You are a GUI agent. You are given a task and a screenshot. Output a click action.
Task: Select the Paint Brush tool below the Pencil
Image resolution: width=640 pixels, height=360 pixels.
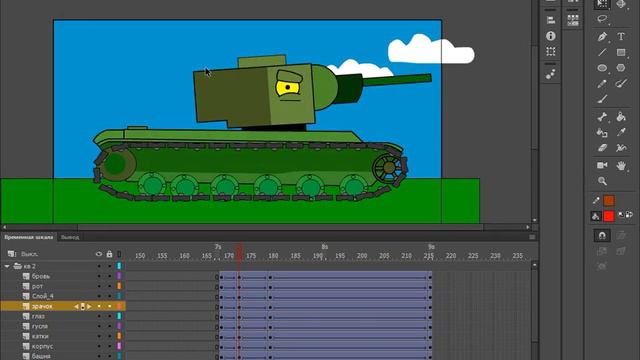click(602, 99)
